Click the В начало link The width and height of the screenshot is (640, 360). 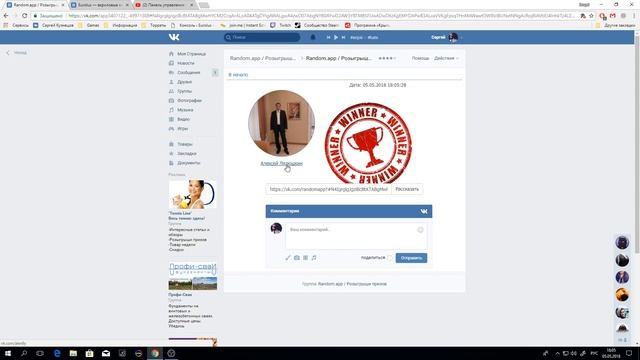(238, 75)
